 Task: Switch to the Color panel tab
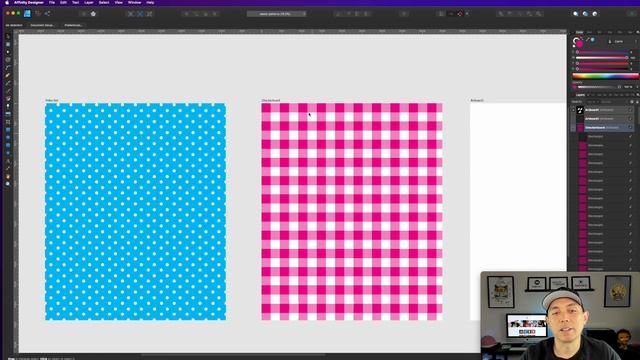point(580,32)
